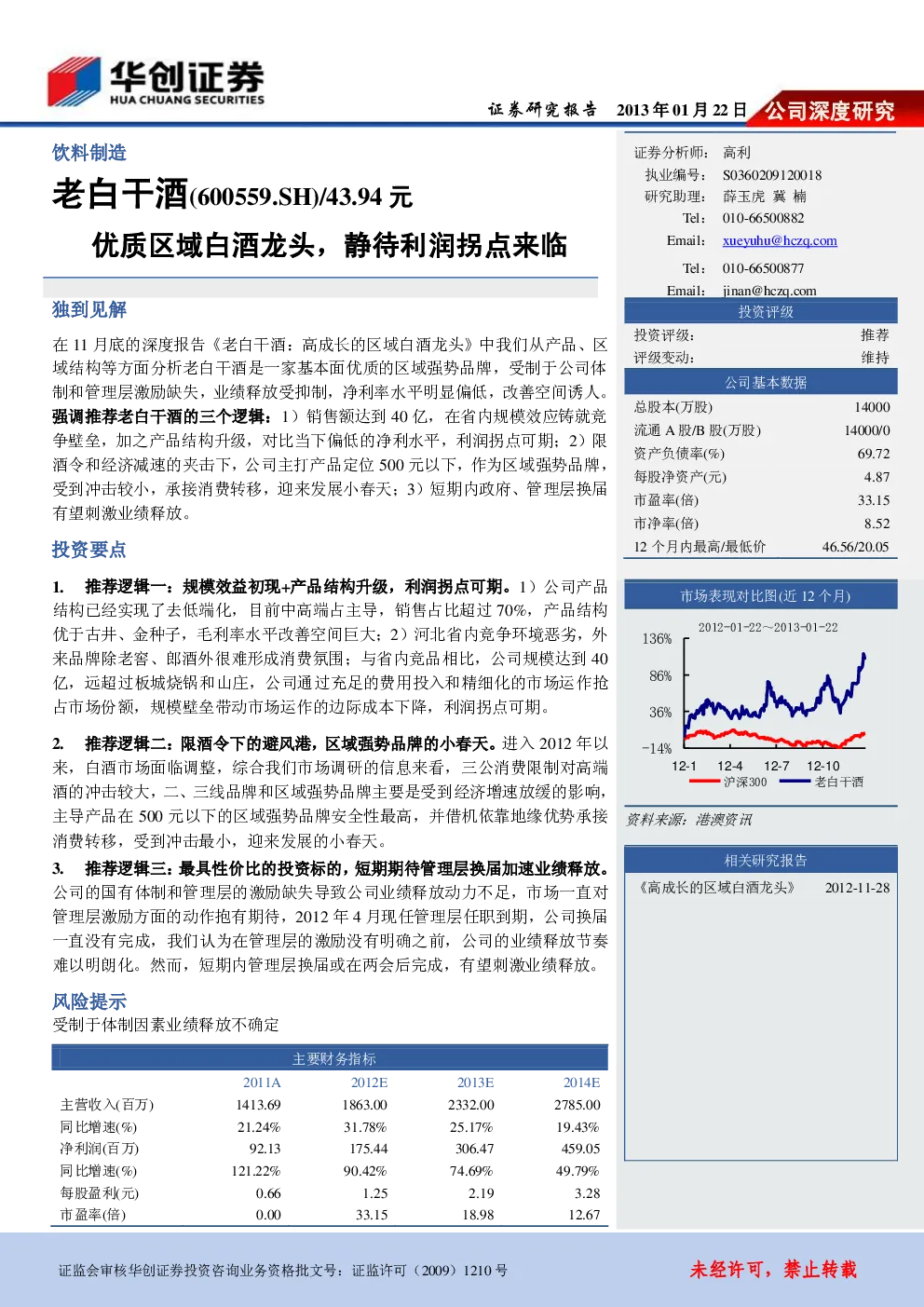The image size is (924, 1307).
Task: Click the date 2012-11-28 of related report
Action: [x=857, y=888]
